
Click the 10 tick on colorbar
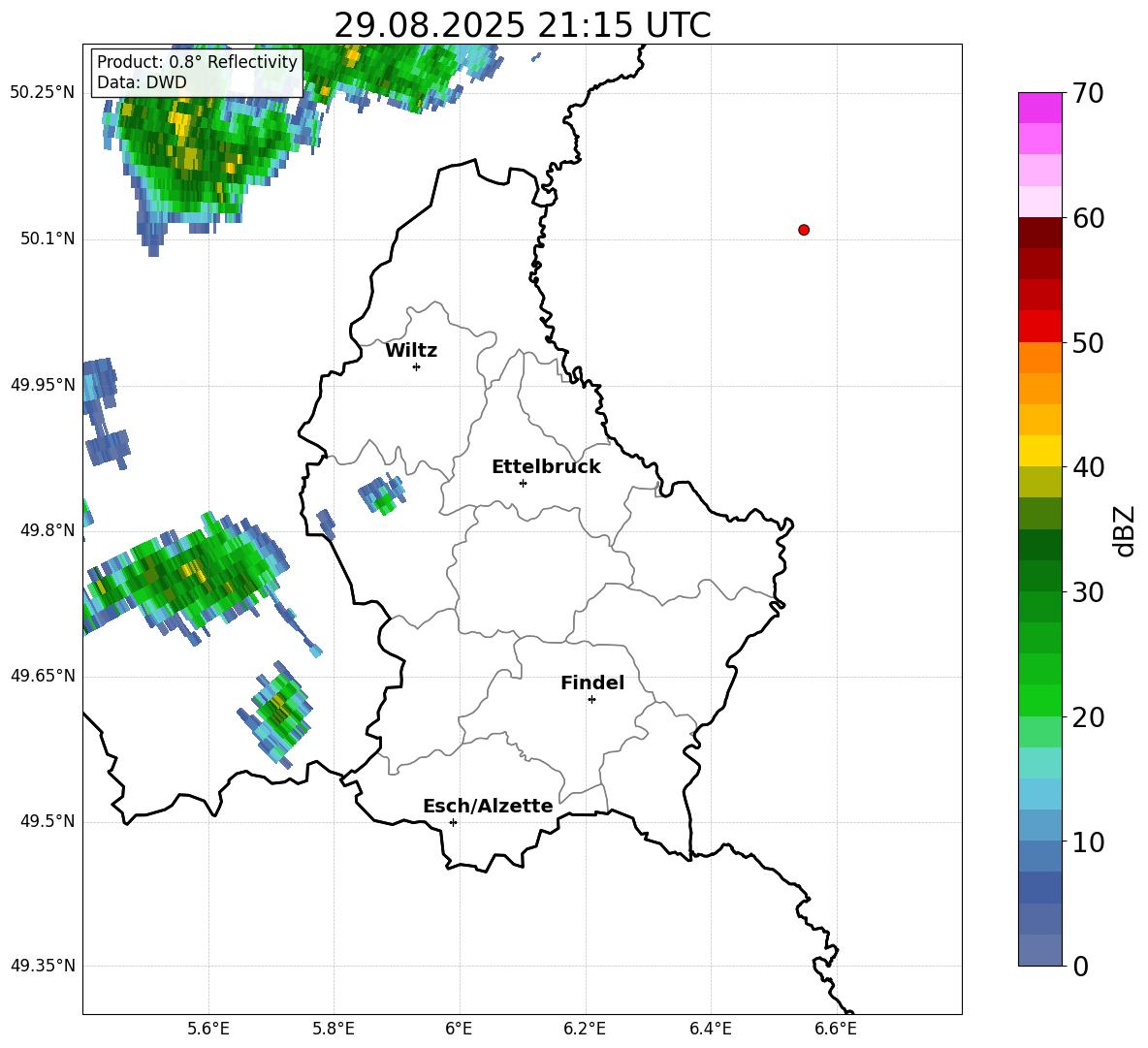click(1088, 842)
